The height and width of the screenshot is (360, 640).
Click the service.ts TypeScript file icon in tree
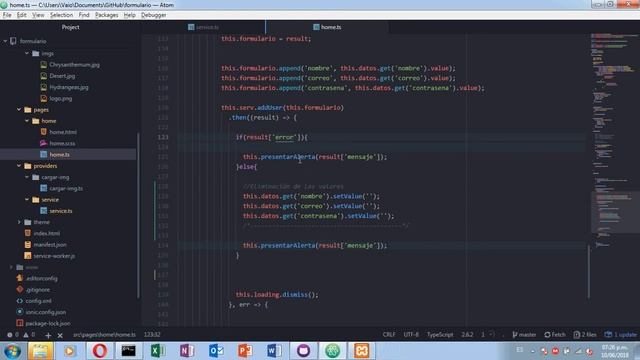tap(44, 211)
